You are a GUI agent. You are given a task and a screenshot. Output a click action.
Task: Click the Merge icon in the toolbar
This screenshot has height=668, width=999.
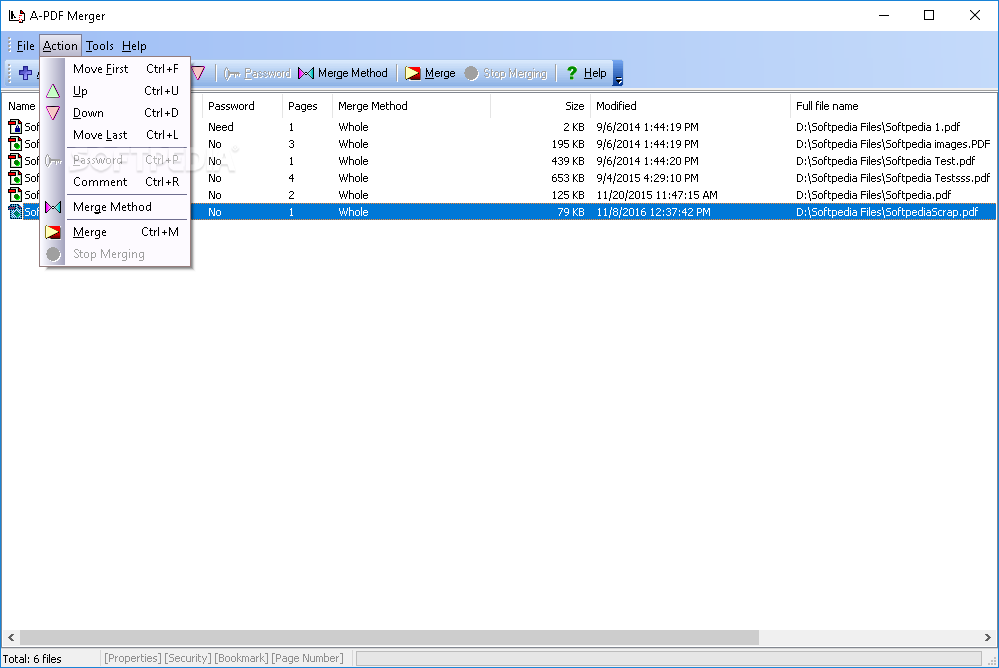413,73
